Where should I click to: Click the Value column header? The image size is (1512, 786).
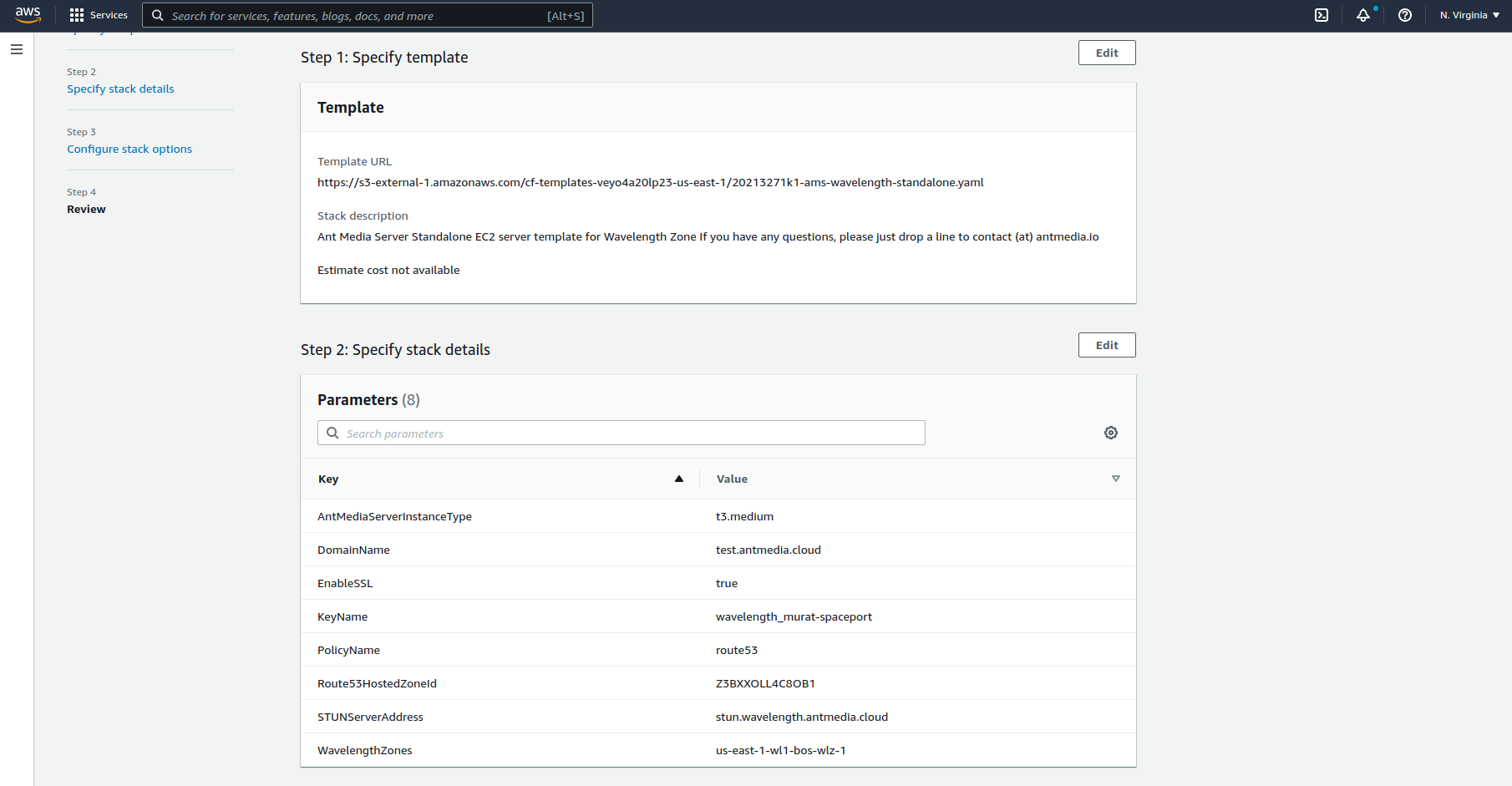point(732,479)
